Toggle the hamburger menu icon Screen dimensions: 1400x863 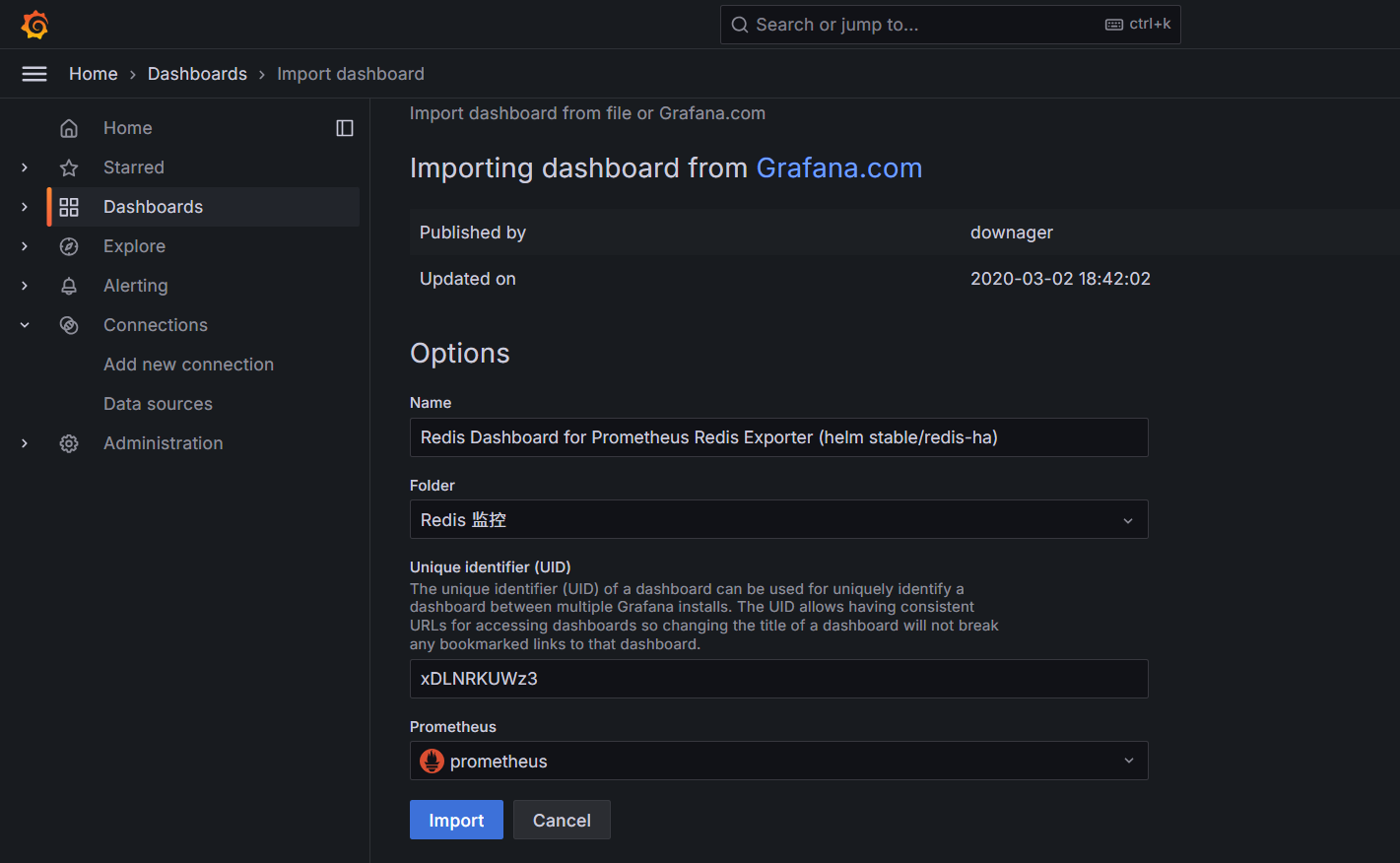point(34,74)
